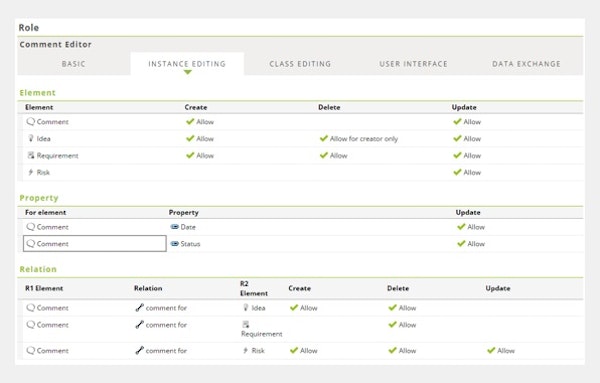Select the Instance Editing tab
600x383 pixels.
(187, 64)
